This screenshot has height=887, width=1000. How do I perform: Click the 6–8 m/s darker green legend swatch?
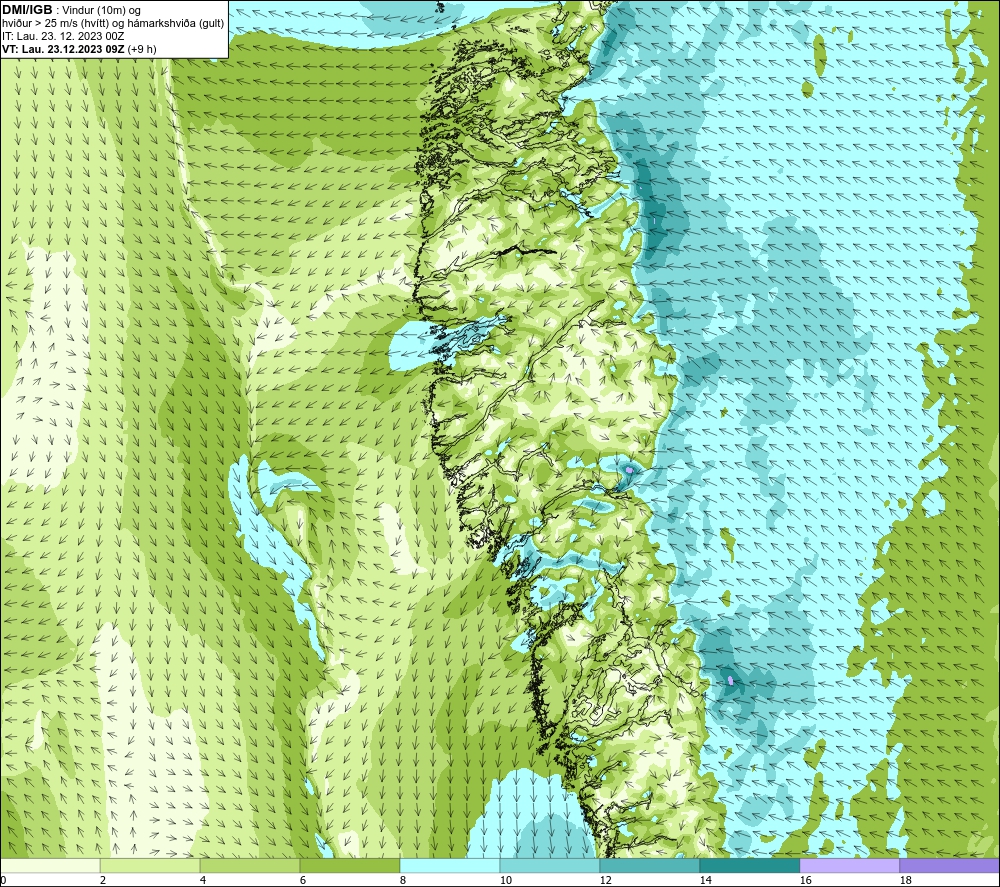pos(349,865)
